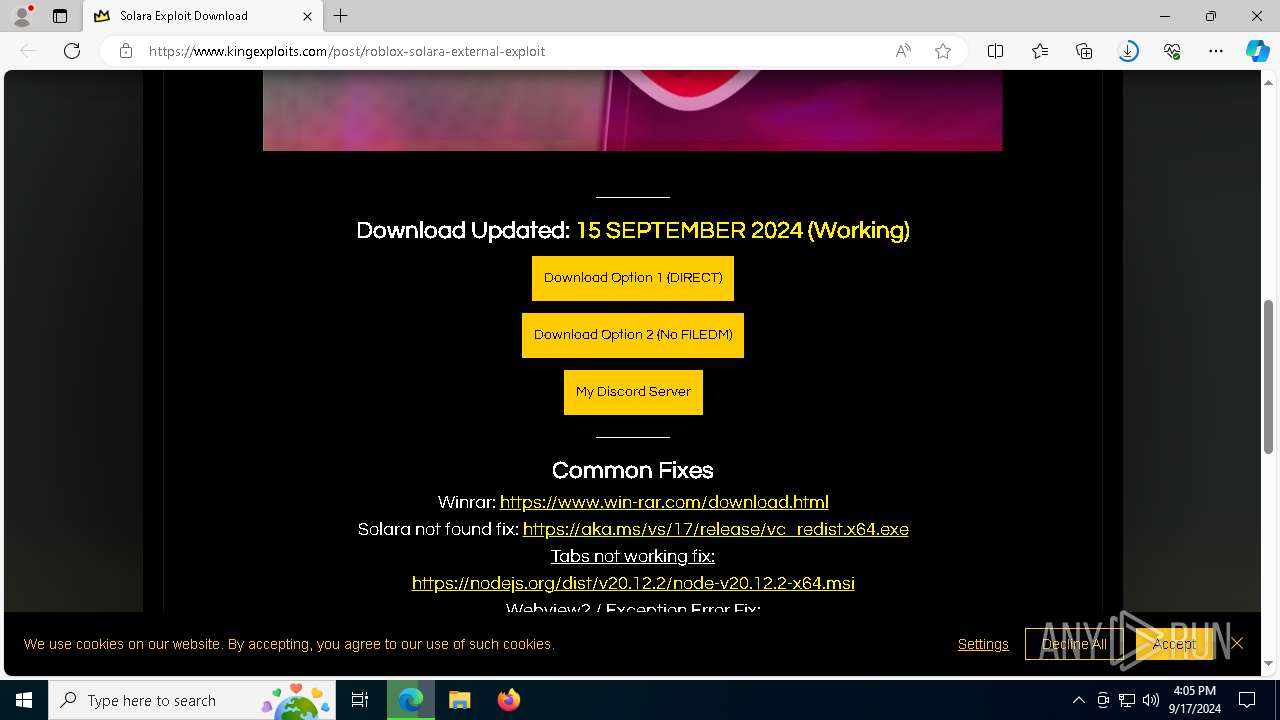Open the Windows Start menu

(x=24, y=700)
